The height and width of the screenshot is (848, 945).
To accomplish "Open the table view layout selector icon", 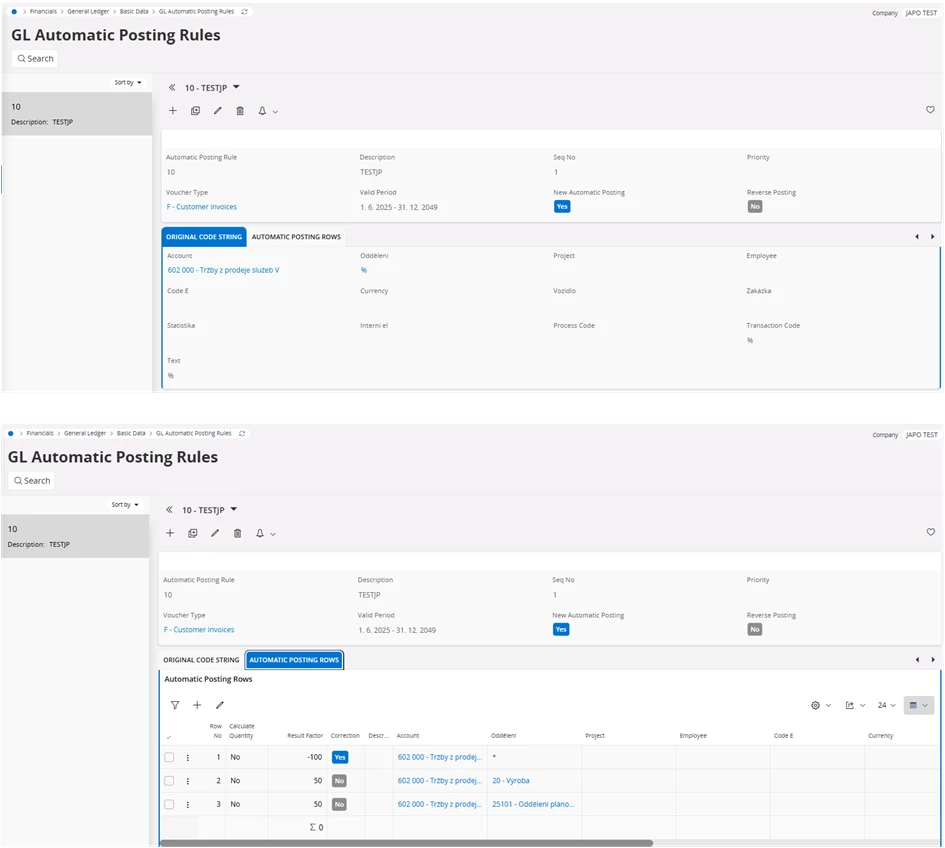I will point(918,705).
